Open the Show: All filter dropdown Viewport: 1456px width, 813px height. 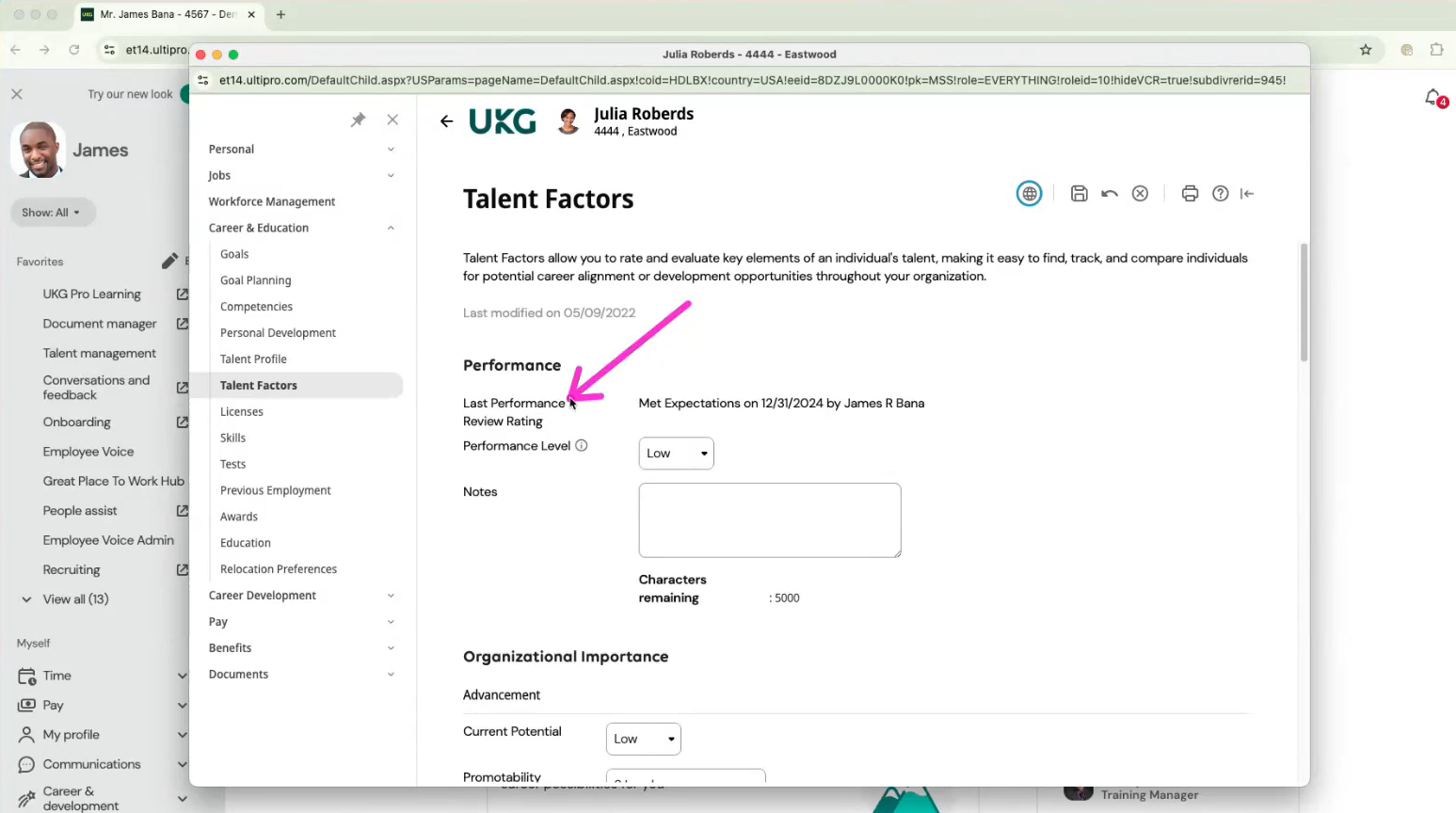pyautogui.click(x=52, y=213)
